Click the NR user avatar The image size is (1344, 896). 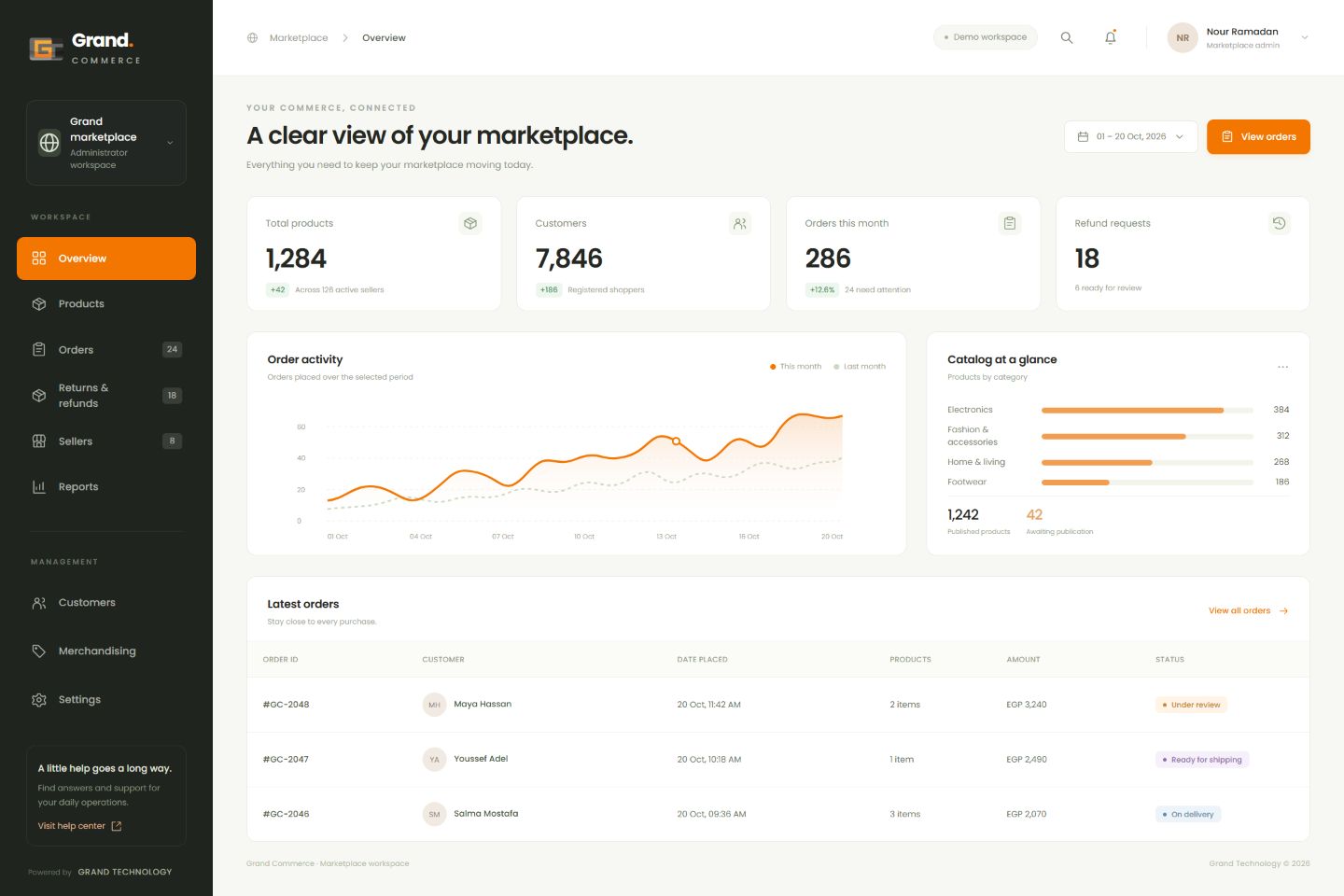coord(1183,37)
